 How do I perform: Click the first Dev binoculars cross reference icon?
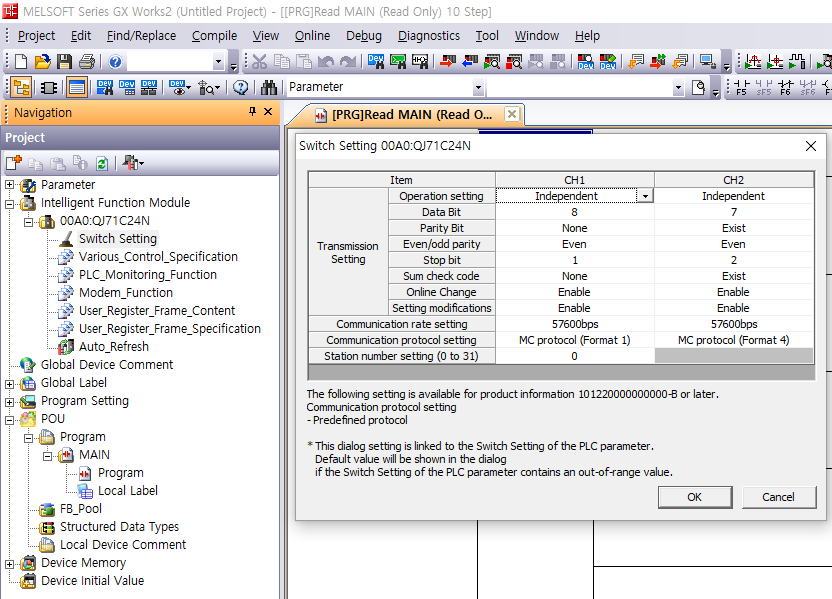click(105, 87)
